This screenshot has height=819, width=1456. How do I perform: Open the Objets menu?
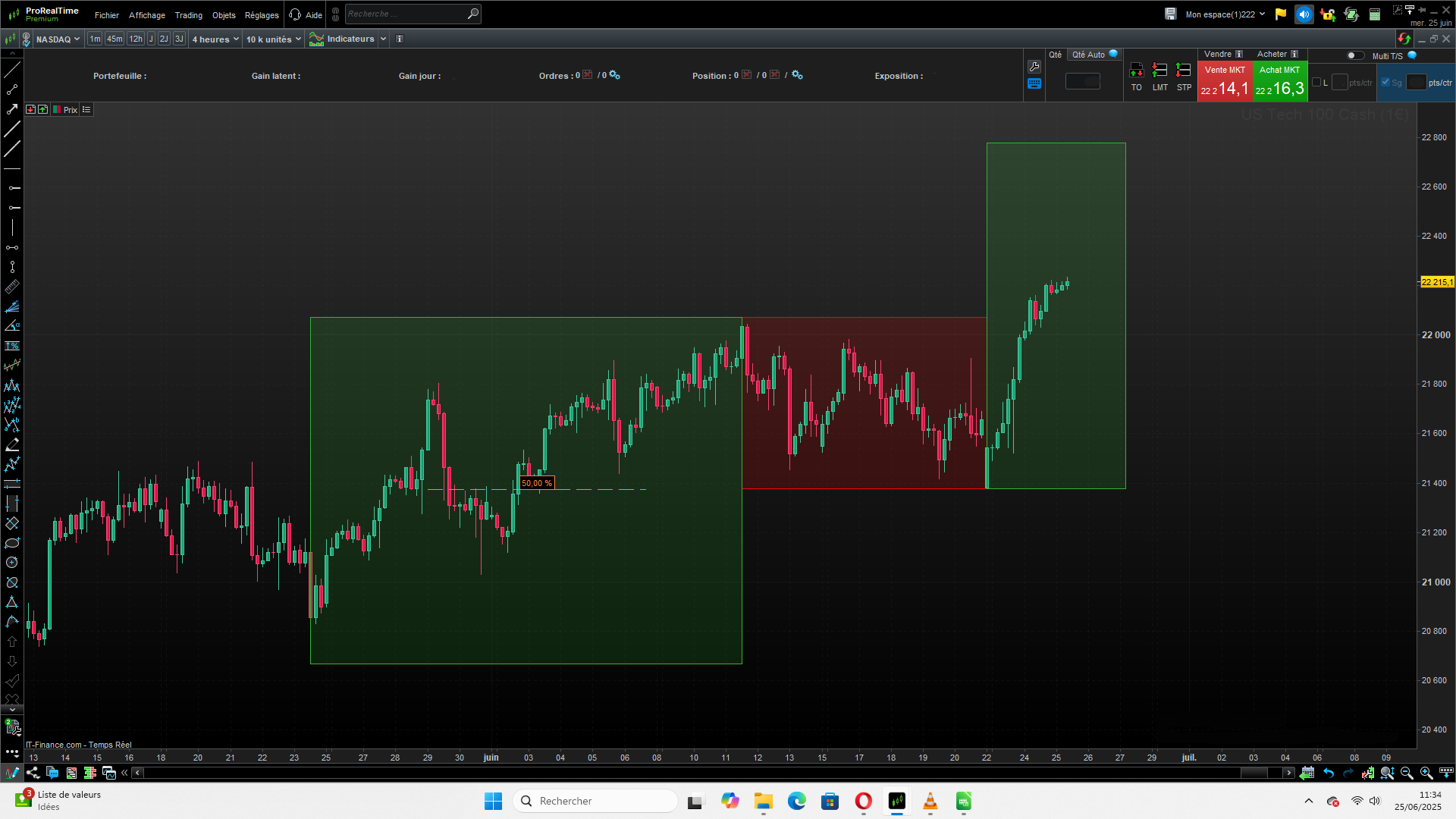coord(224,15)
